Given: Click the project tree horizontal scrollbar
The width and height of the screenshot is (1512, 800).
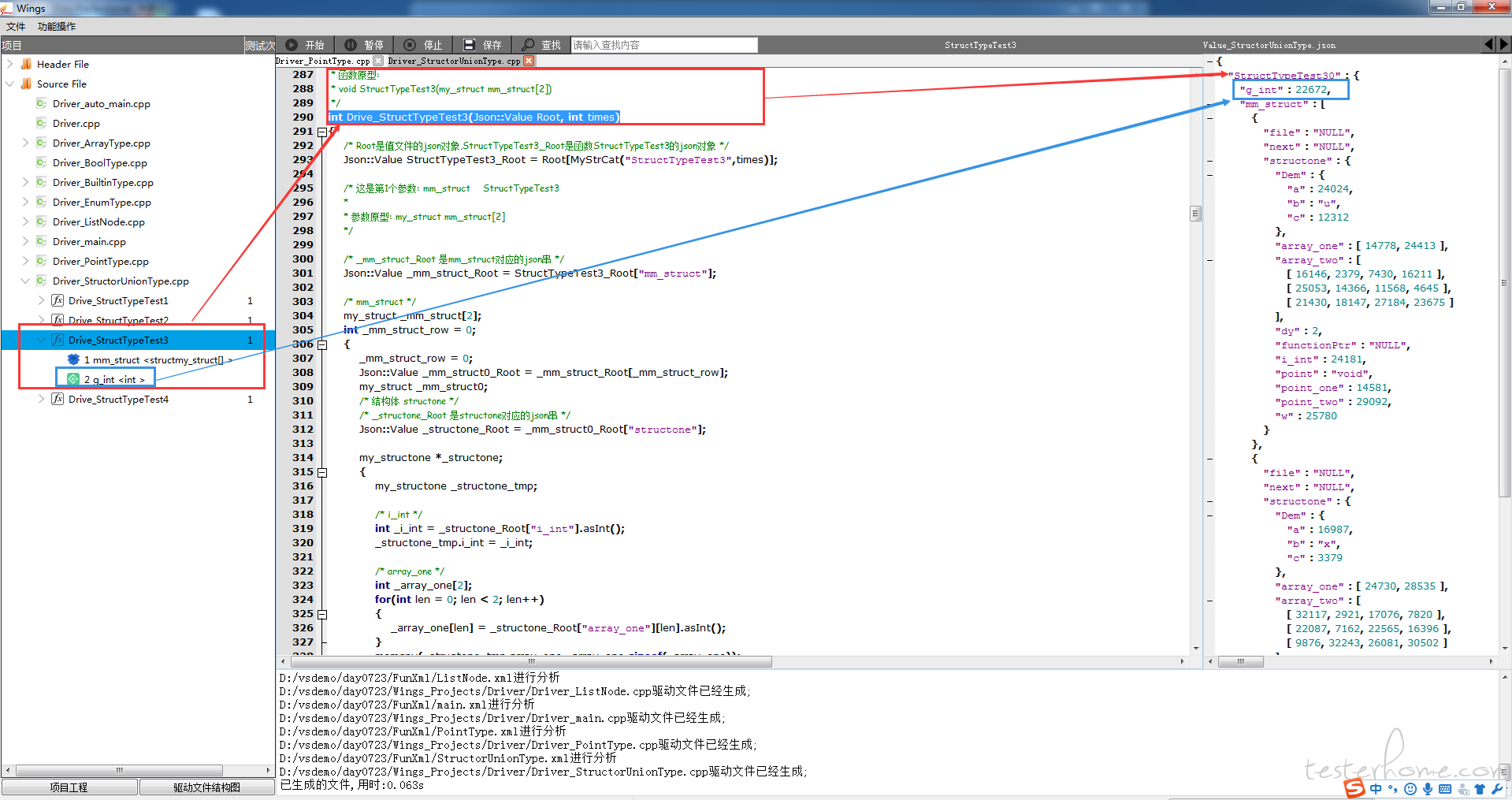Looking at the screenshot, I should [x=120, y=771].
